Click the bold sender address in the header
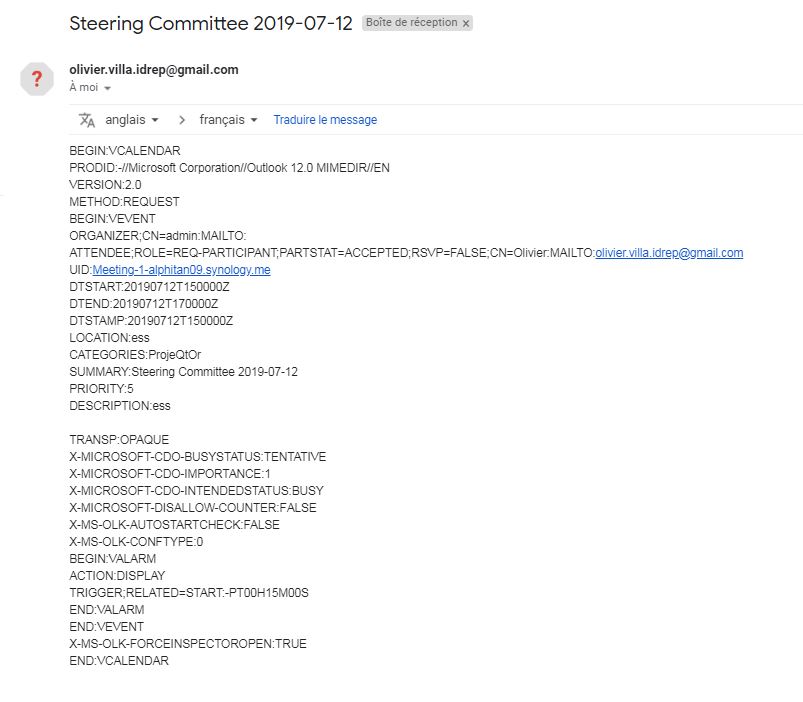 [154, 70]
